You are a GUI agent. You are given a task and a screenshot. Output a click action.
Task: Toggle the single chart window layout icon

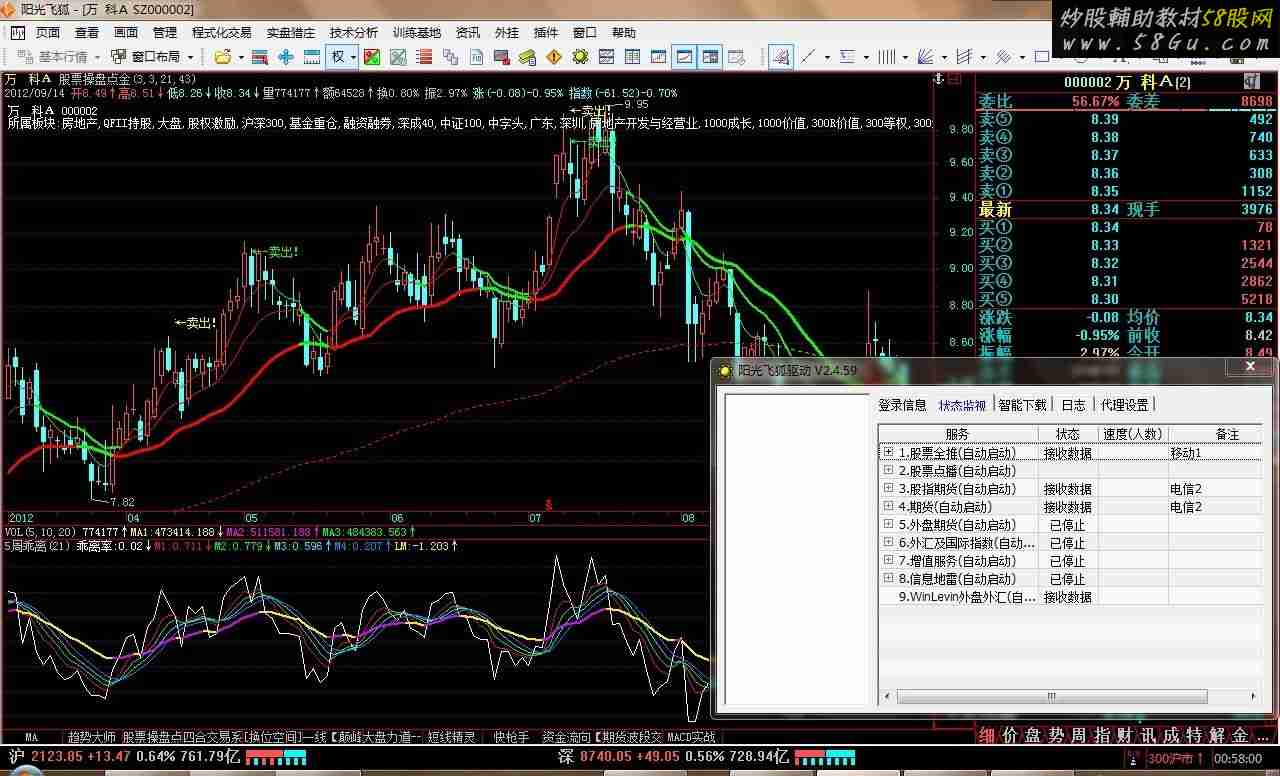(x=685, y=57)
